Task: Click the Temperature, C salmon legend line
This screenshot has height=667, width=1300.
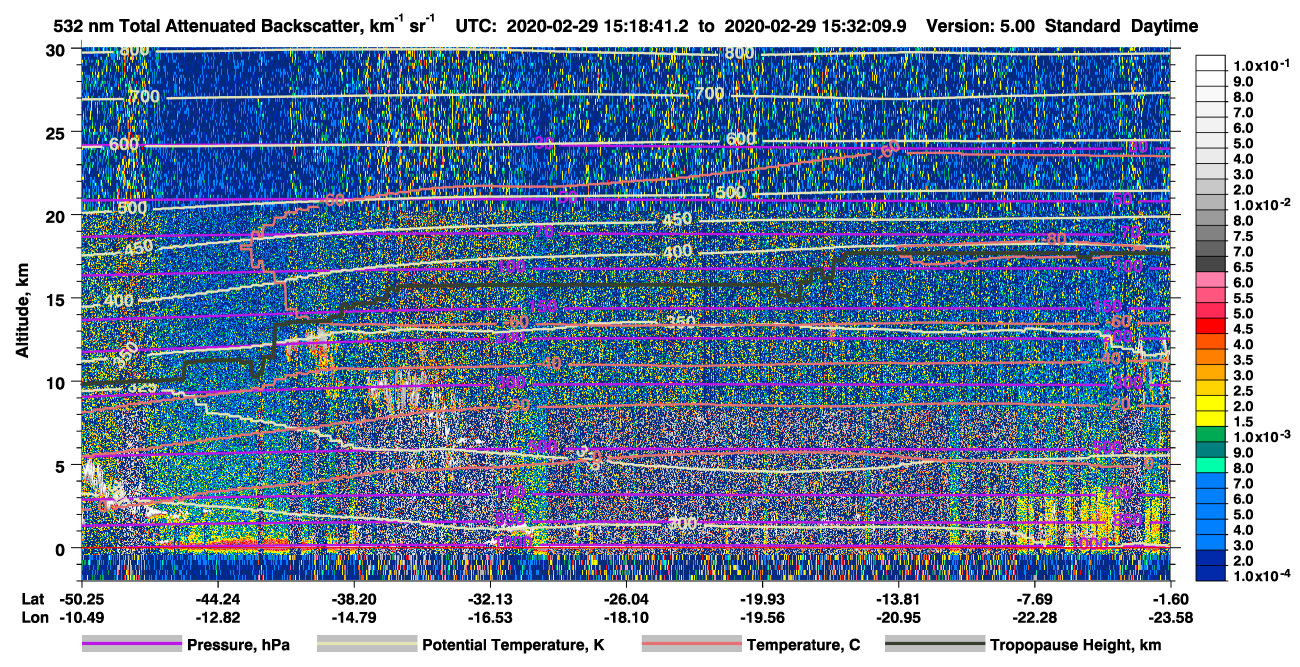Action: pos(690,645)
